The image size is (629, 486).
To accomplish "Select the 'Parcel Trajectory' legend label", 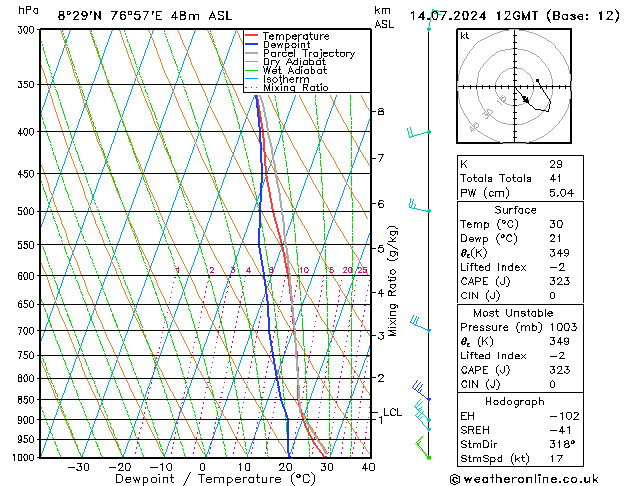I will [309, 53].
